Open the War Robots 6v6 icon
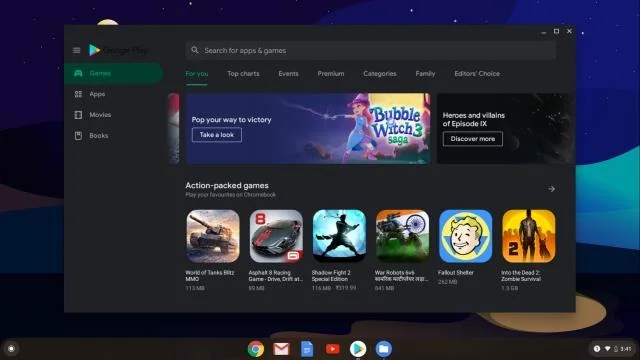This screenshot has width=640, height=360. [x=402, y=236]
